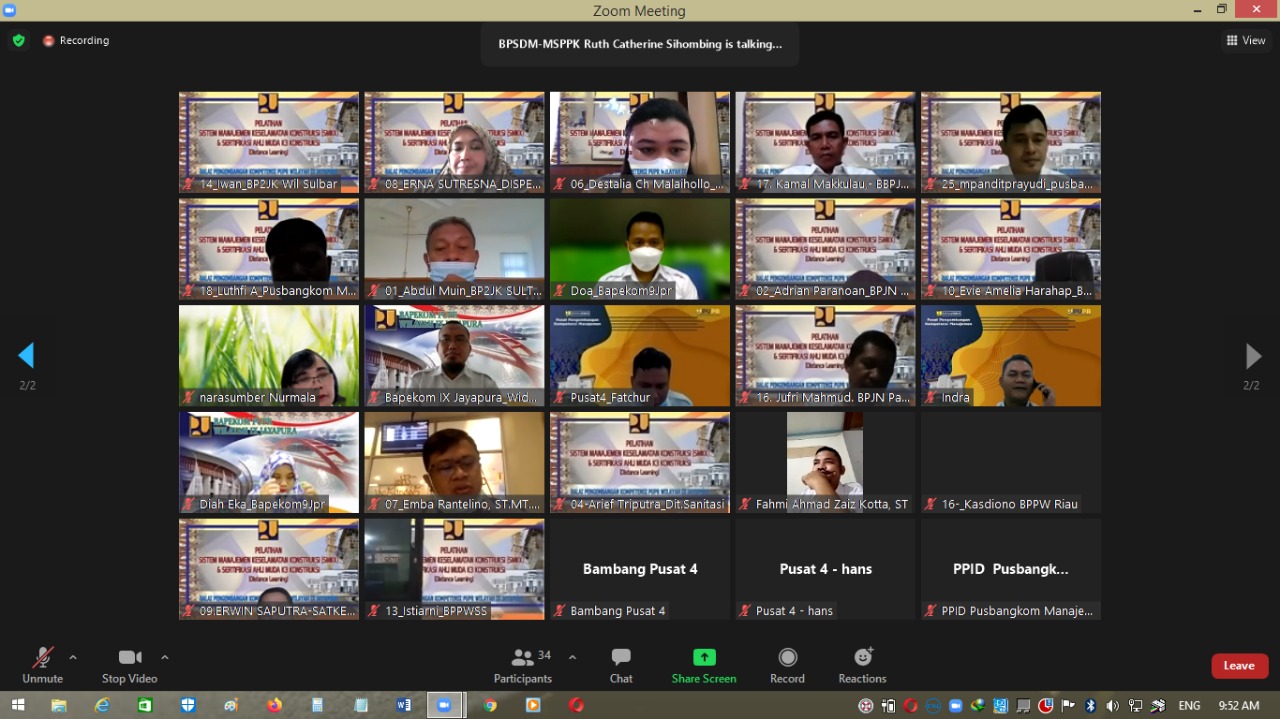Open Chrome from taskbar
The height and width of the screenshot is (719, 1280).
tap(490, 705)
